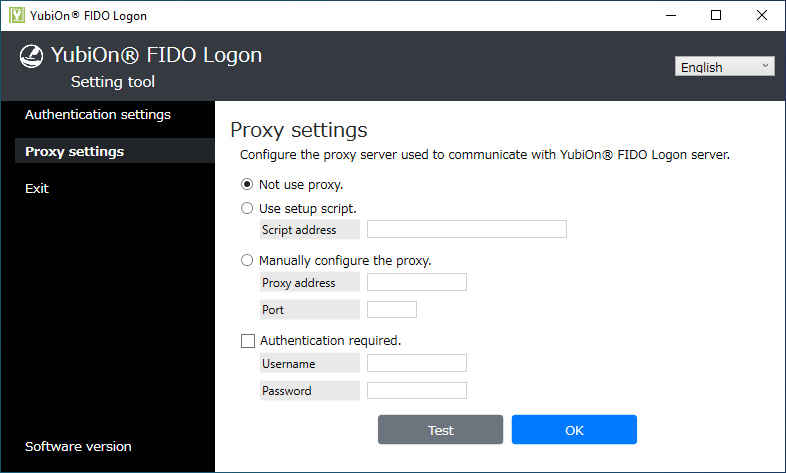Click into the Proxy address field
The image size is (786, 473).
(416, 283)
